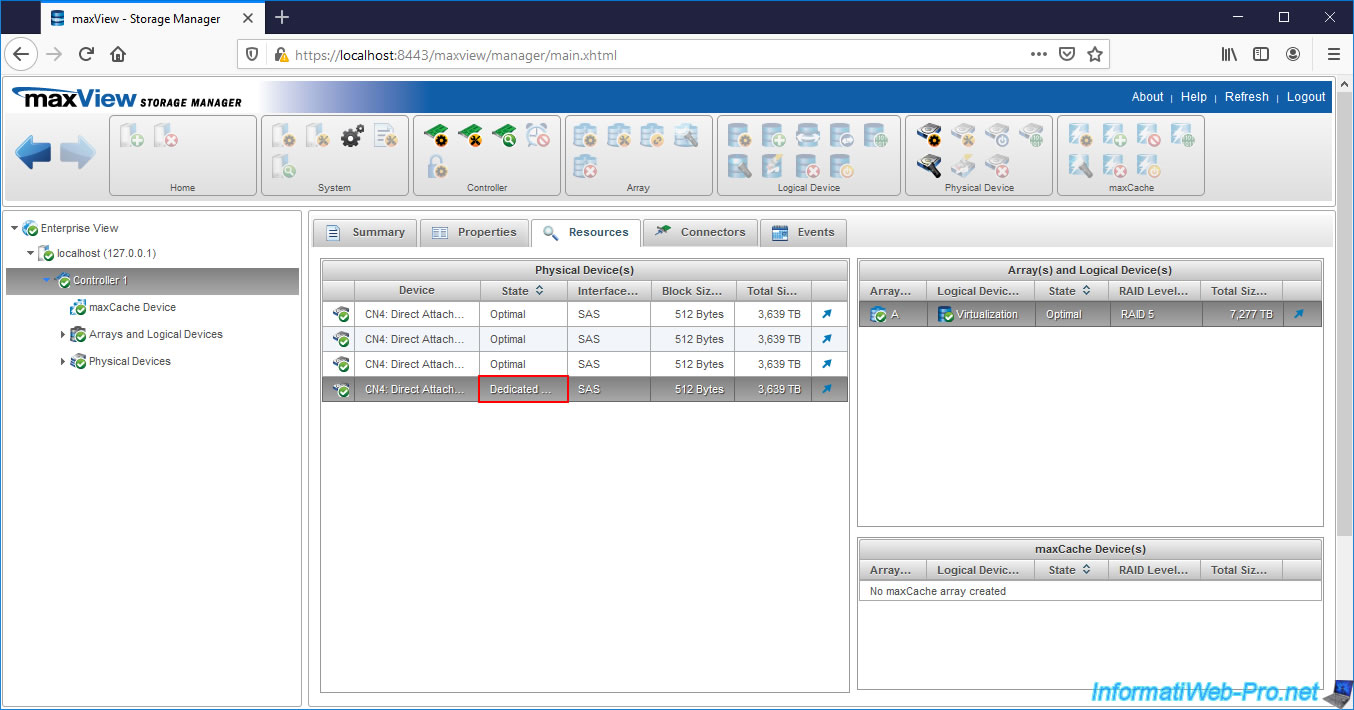Open Firefox page actions three-dot menu

pyautogui.click(x=1038, y=54)
